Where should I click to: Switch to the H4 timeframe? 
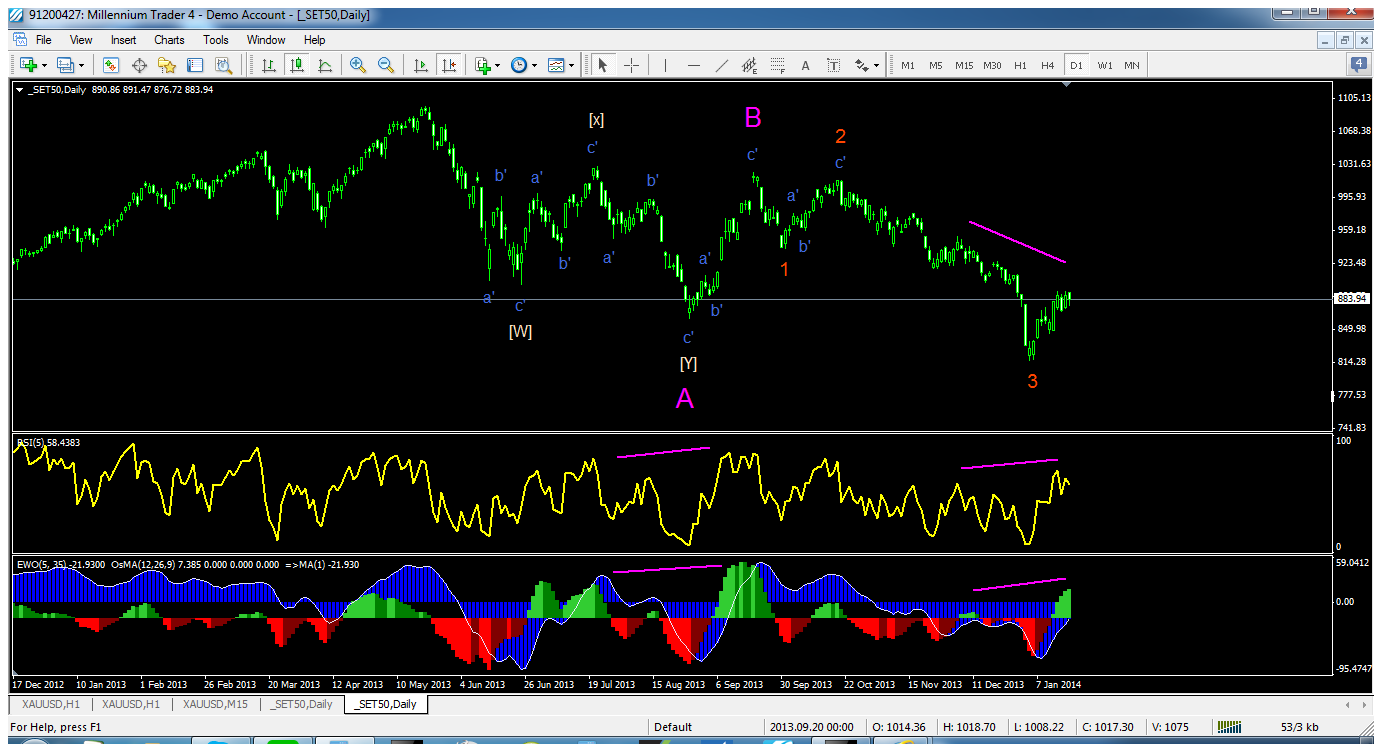click(x=1047, y=65)
